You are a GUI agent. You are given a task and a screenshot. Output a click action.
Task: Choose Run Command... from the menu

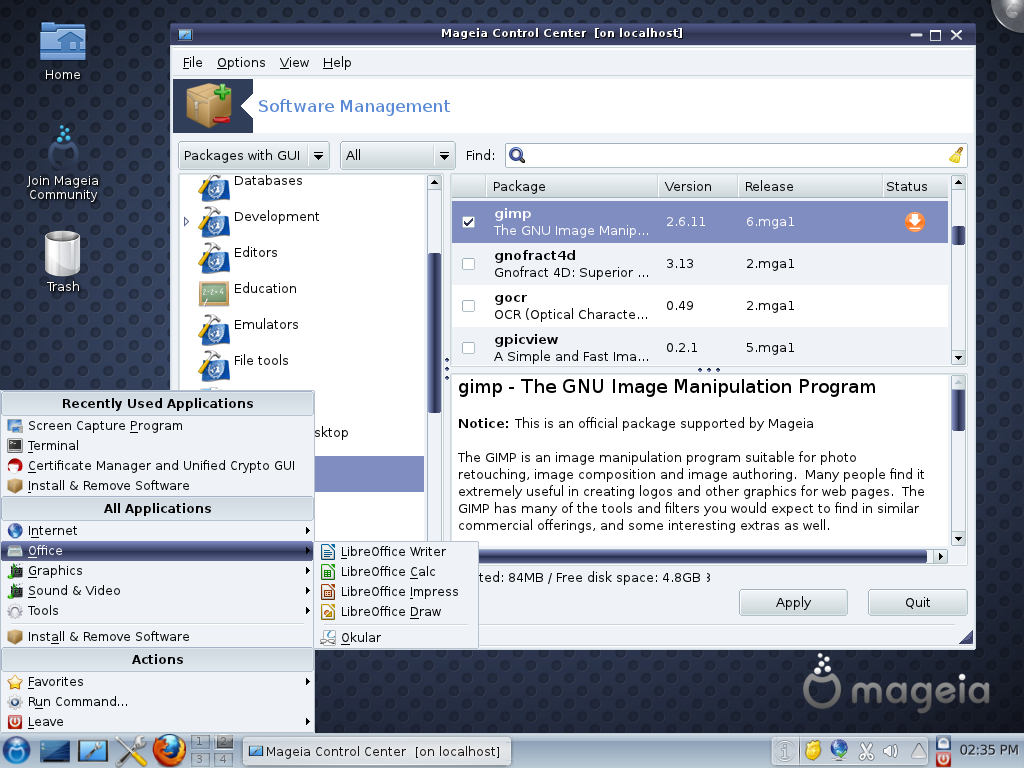coord(157,702)
